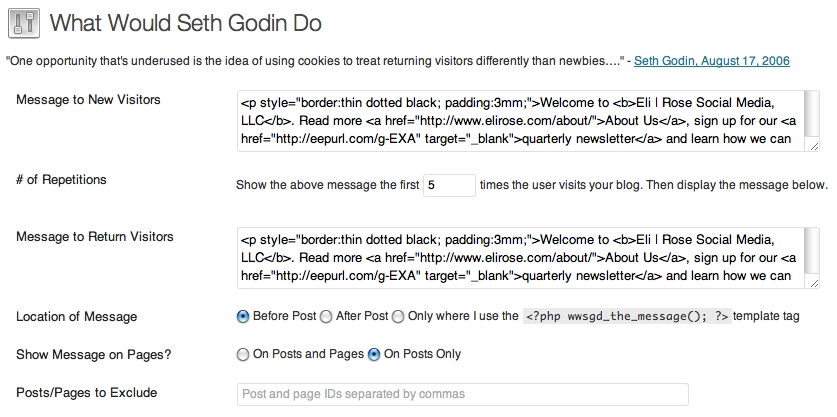Click the Show Message on Pages? label
The image size is (837, 417).
tap(89, 354)
